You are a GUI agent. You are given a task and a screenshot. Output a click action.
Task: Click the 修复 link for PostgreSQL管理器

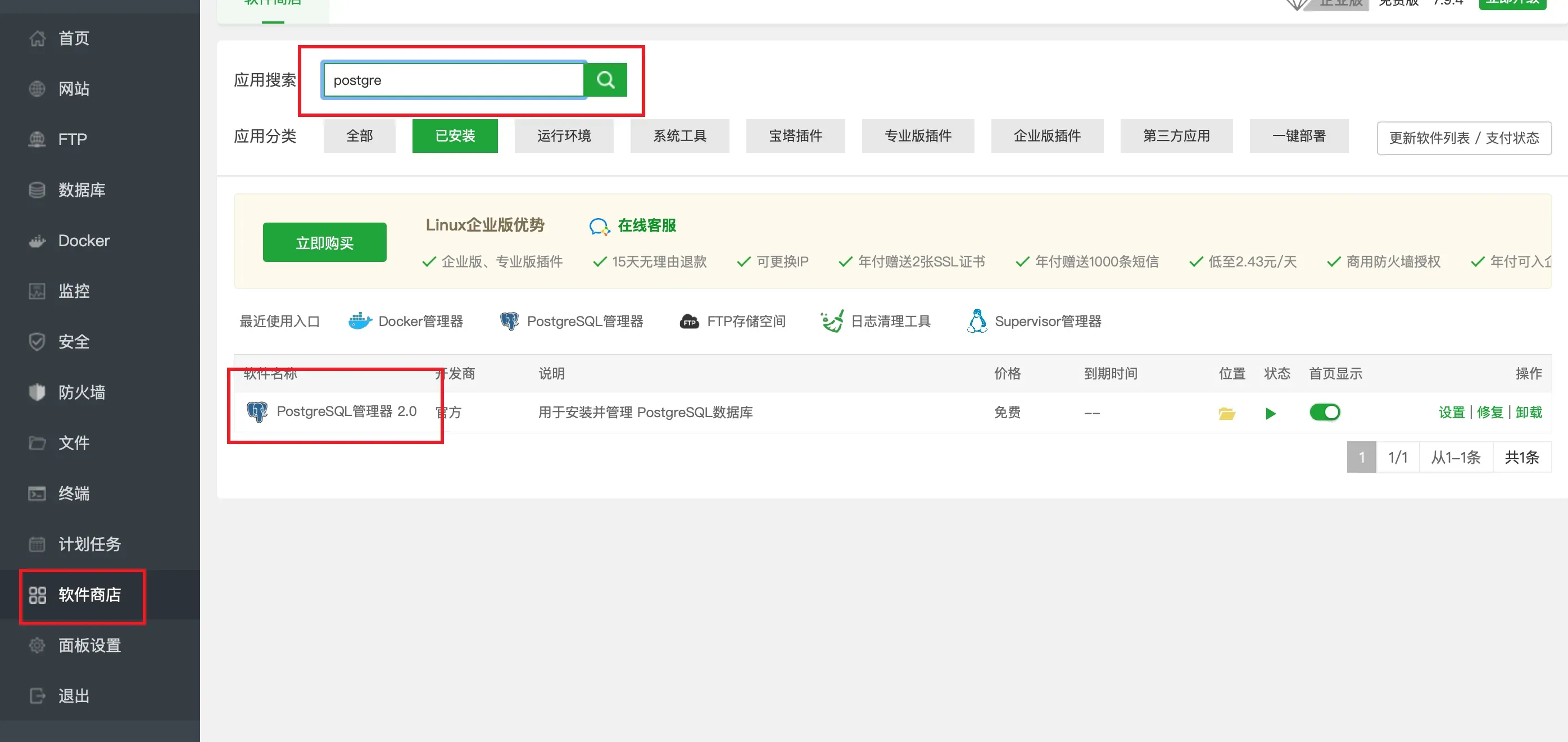(1489, 412)
